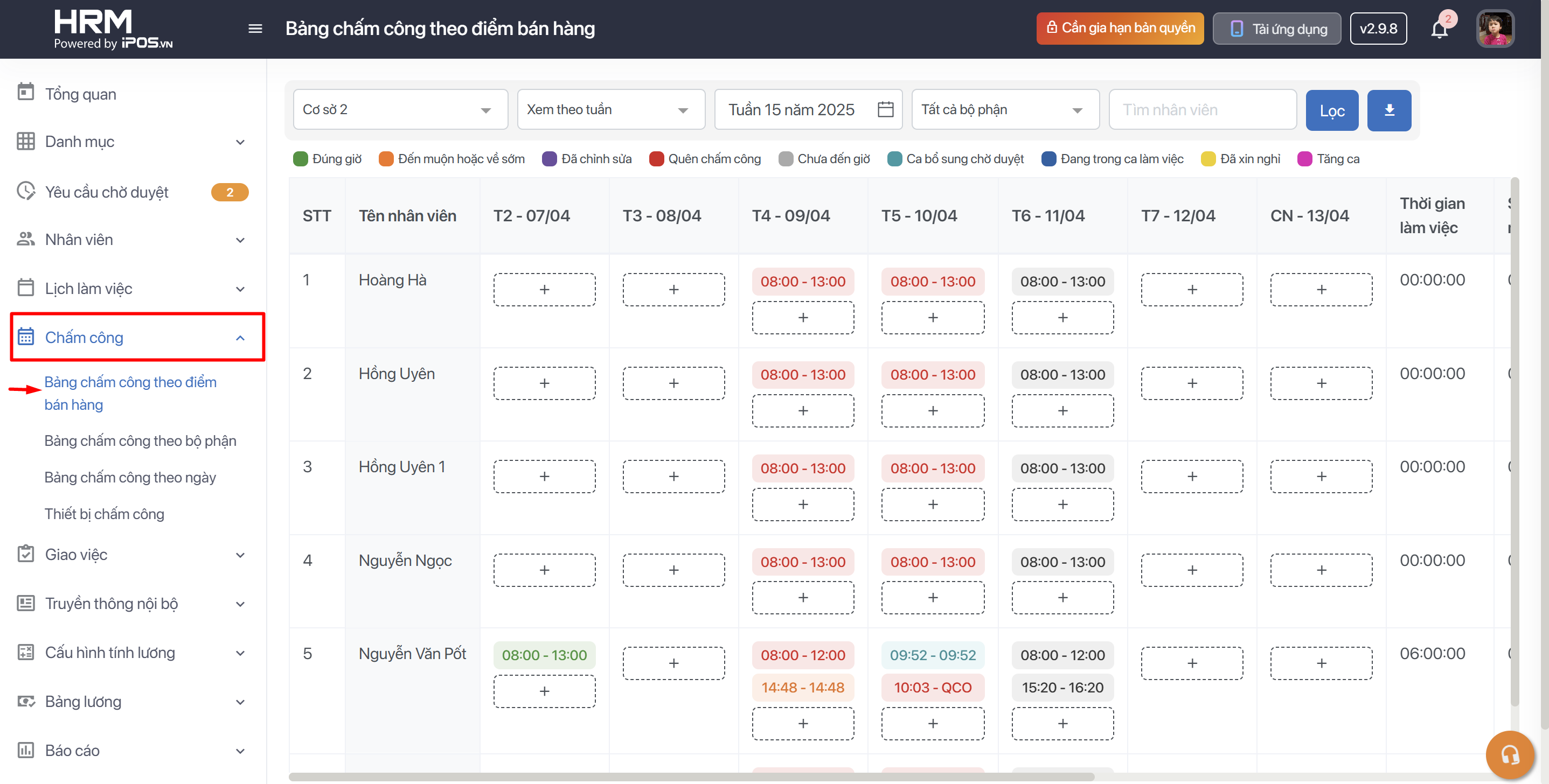Open the Xem theo tuần view dropdown
The height and width of the screenshot is (784, 1549).
pos(610,109)
